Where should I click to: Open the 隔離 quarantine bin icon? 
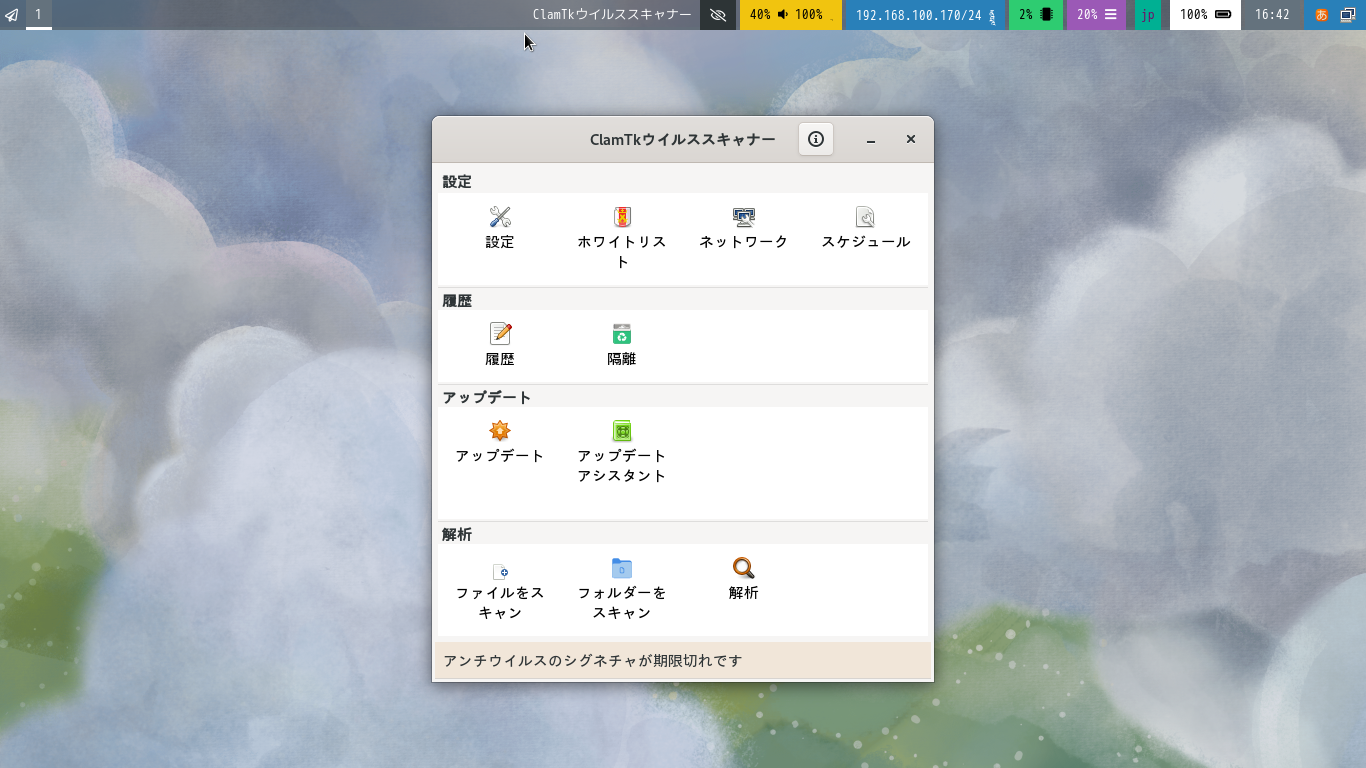622,334
